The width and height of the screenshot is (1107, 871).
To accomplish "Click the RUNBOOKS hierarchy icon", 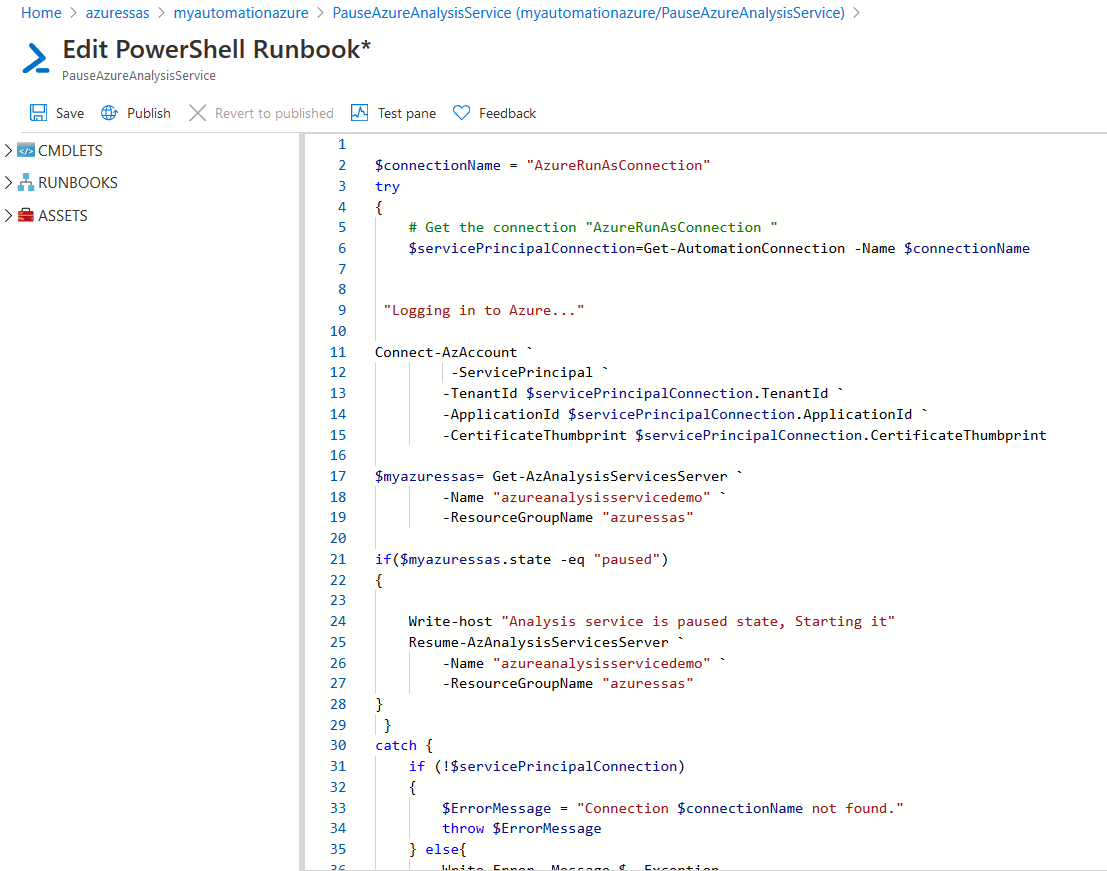I will coord(26,182).
